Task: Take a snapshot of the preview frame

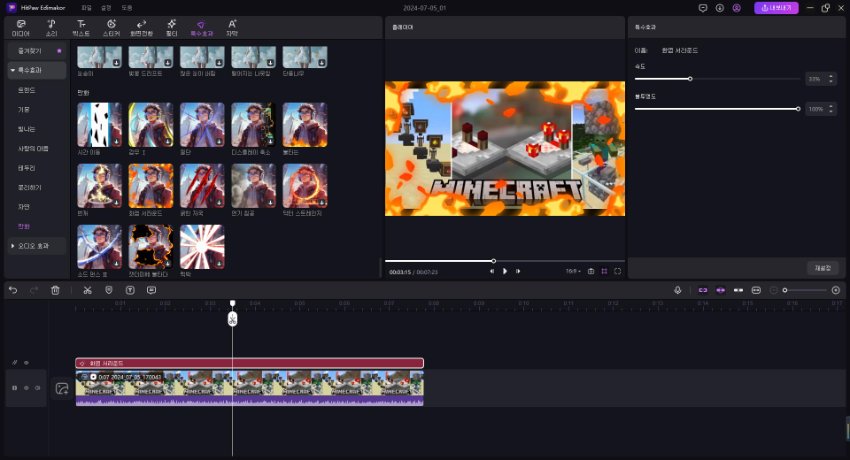Action: [x=590, y=271]
